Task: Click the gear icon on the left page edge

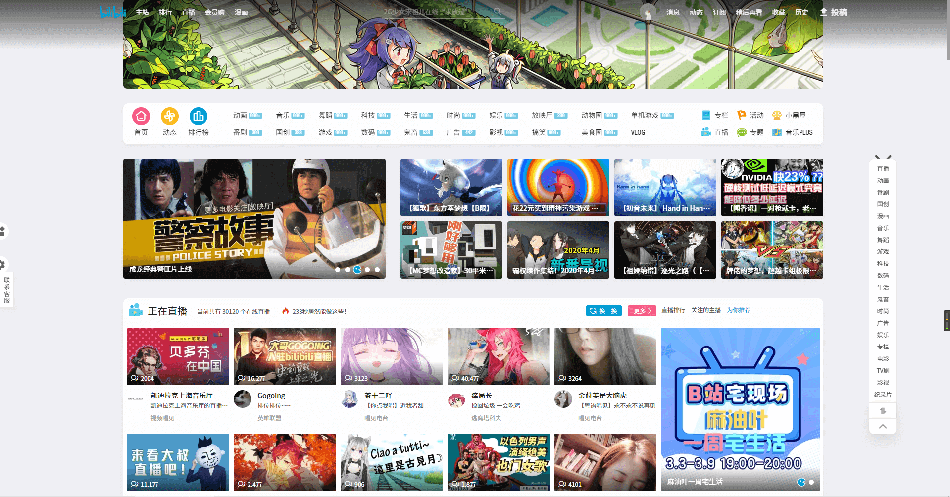Action: pyautogui.click(x=3, y=264)
